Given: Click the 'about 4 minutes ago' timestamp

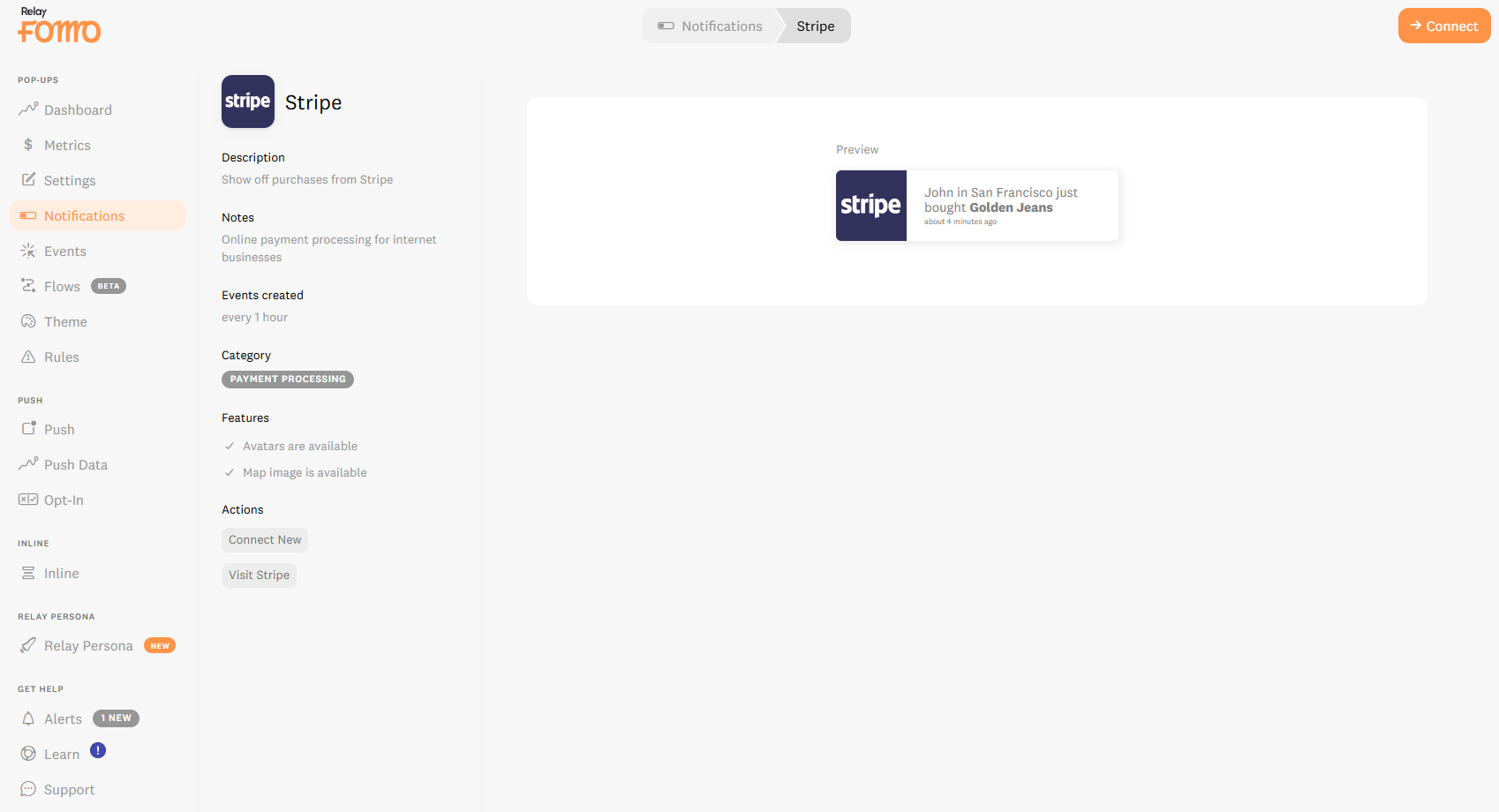Looking at the screenshot, I should tap(960, 222).
